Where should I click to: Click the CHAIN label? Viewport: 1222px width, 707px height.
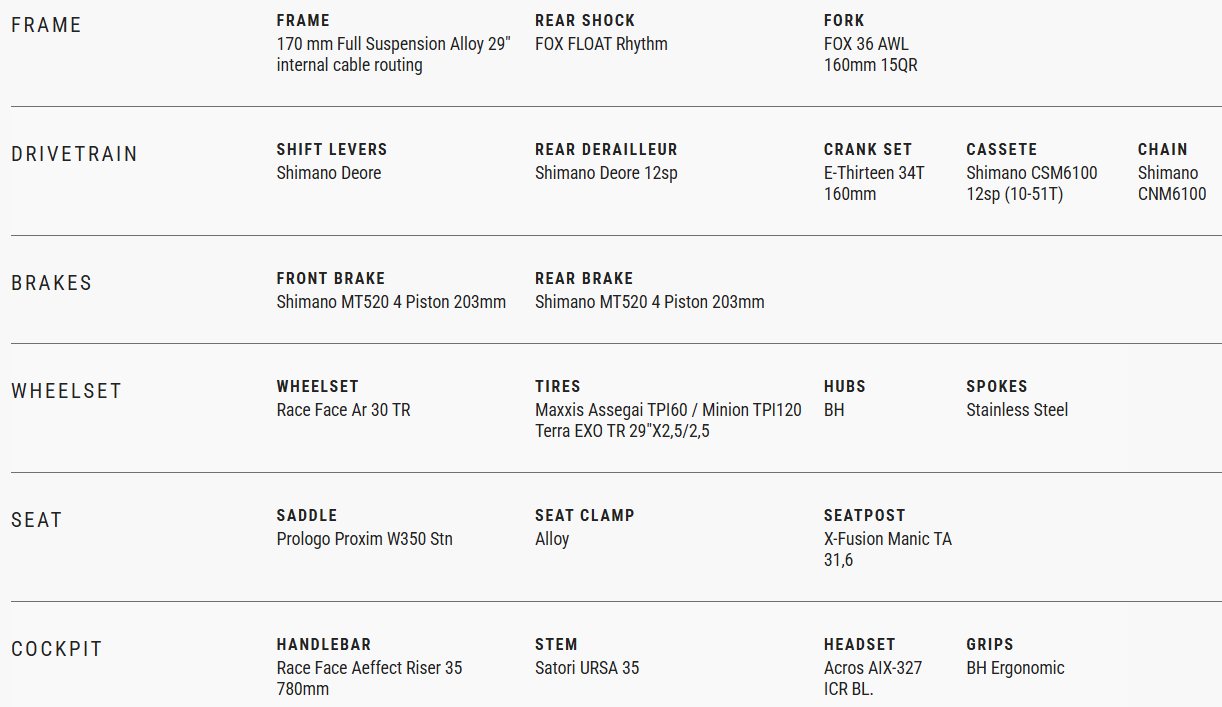coord(1162,149)
